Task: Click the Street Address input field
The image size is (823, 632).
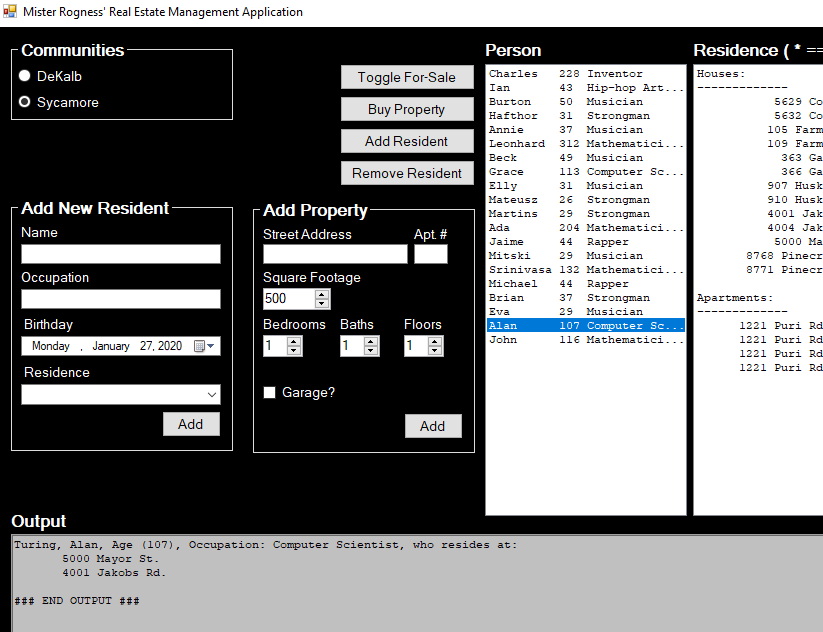Action: point(335,254)
